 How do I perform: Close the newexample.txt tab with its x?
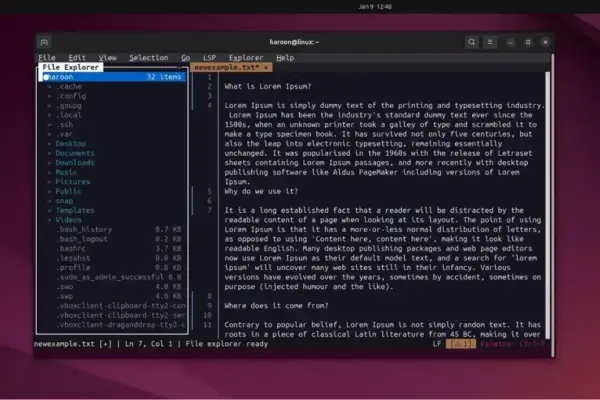(x=266, y=67)
